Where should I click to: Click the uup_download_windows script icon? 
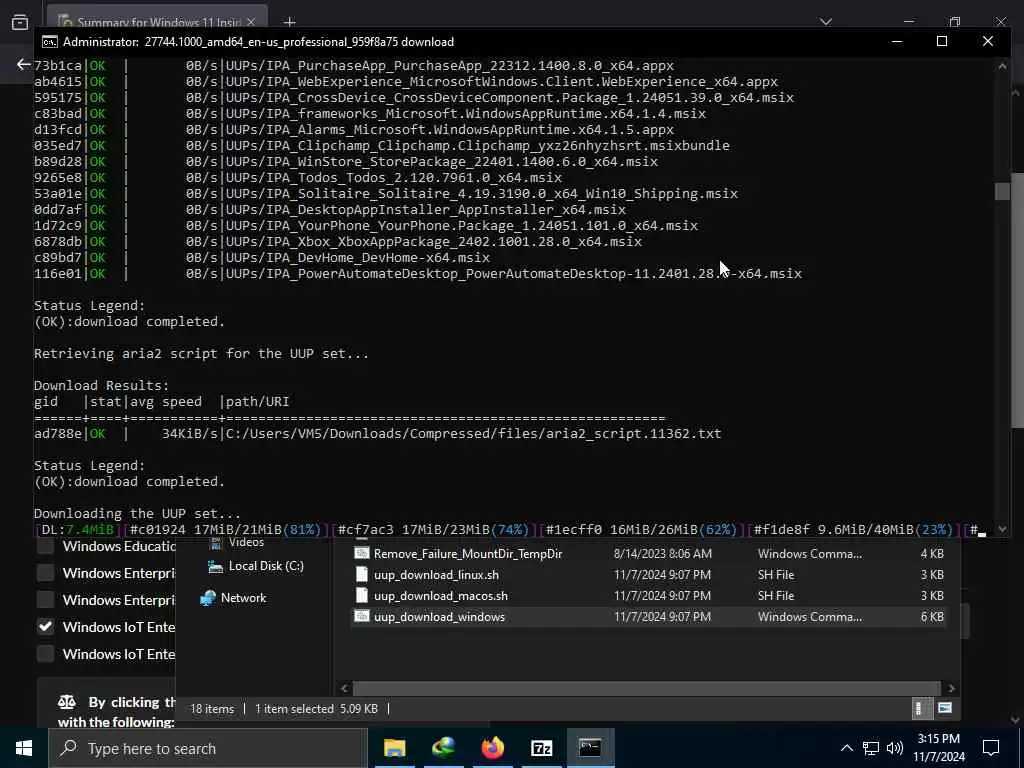362,616
